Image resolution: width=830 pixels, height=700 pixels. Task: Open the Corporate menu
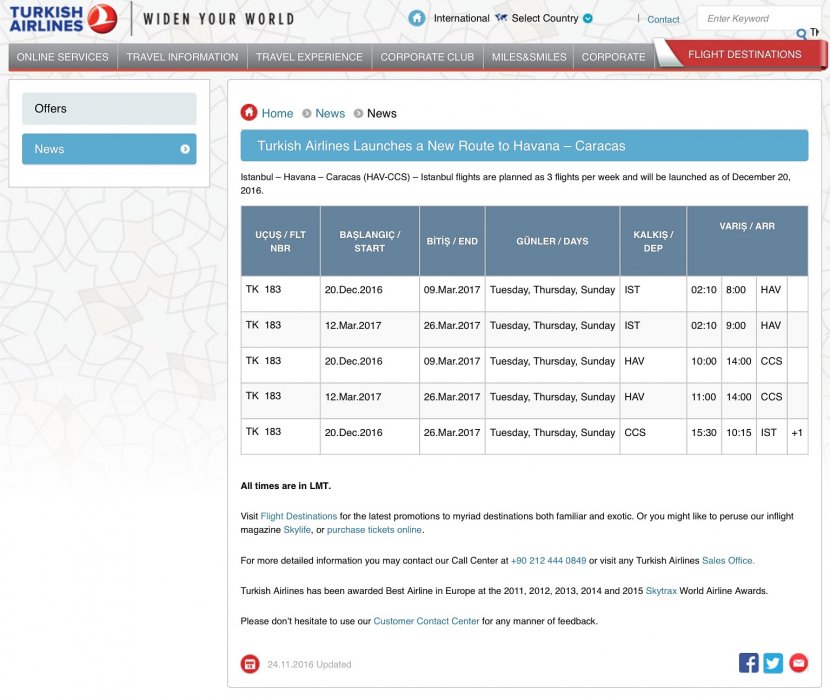point(614,57)
